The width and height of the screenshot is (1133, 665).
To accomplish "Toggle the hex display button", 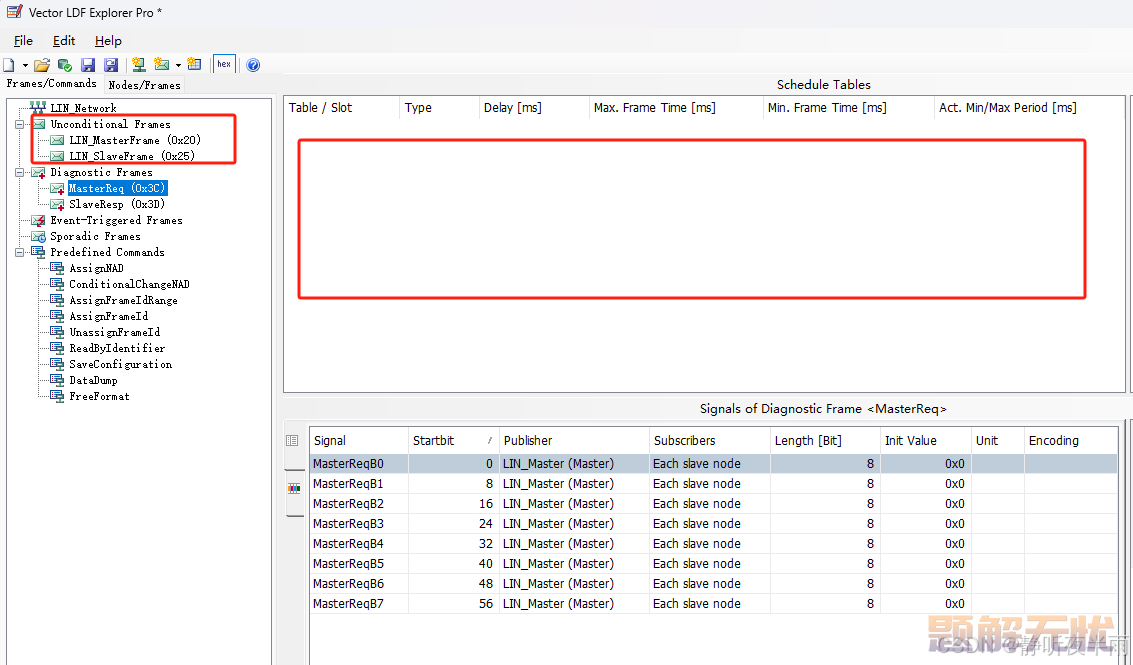I will tap(224, 64).
